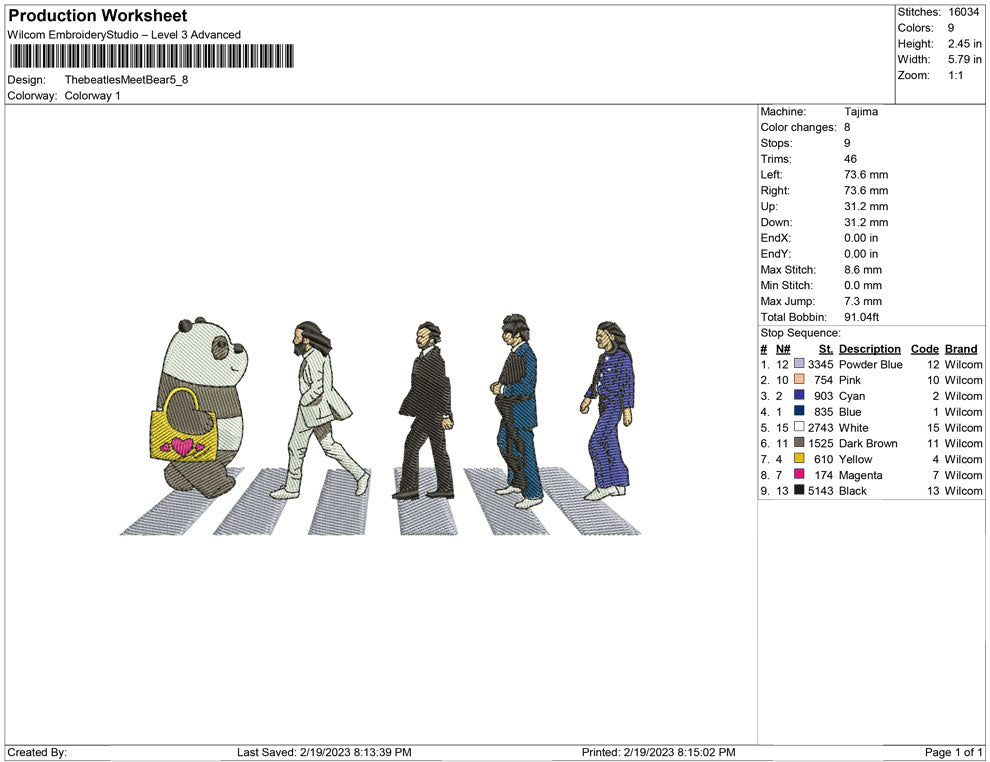
Task: Click the Colors value 9
Action: tap(951, 28)
